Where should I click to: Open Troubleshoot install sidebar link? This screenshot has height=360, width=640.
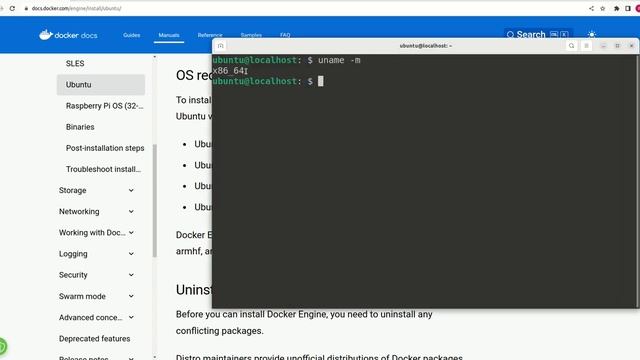pos(103,169)
